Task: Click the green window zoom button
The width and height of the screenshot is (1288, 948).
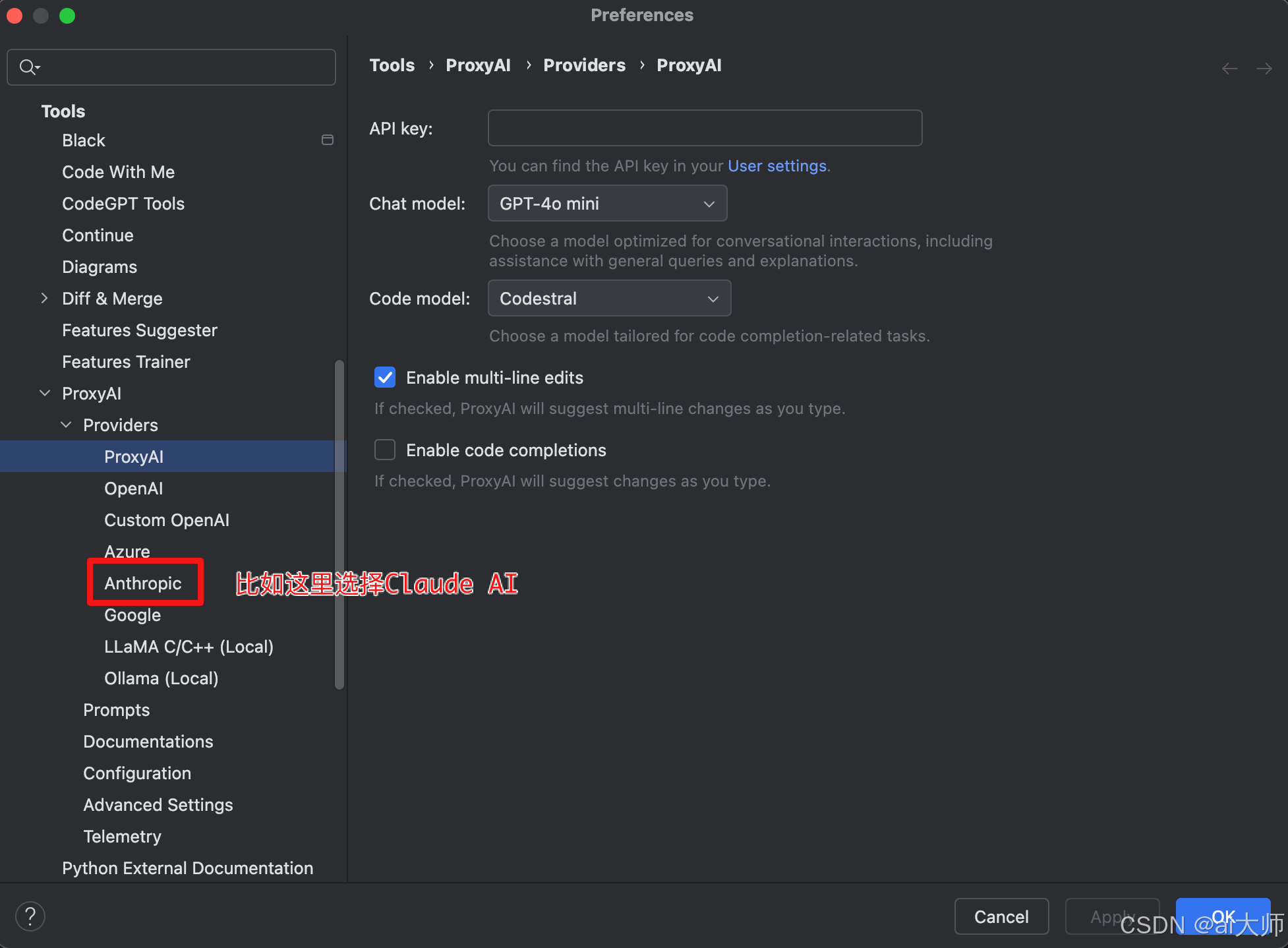Action: point(67,16)
